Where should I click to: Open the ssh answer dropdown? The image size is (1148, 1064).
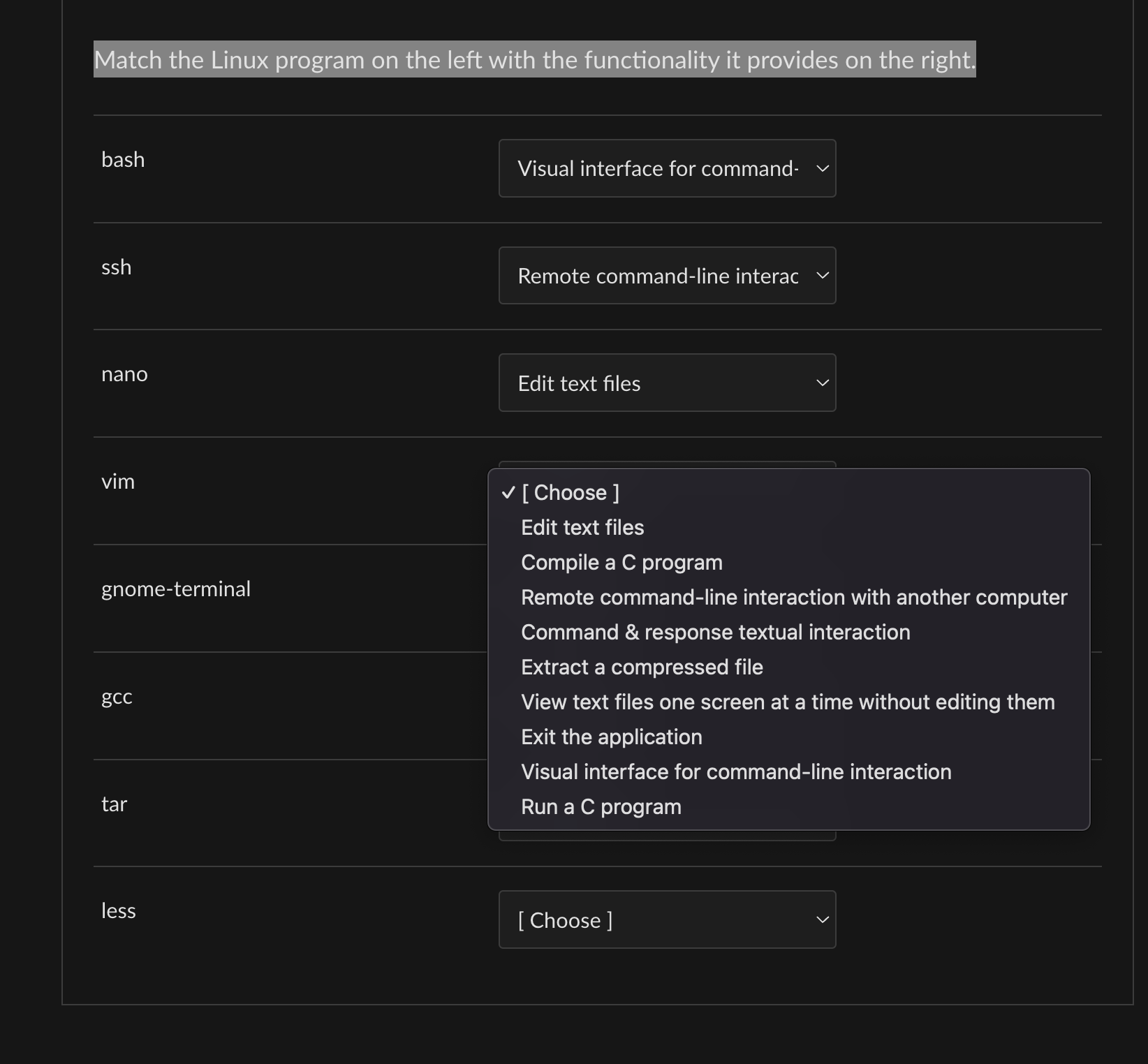pyautogui.click(x=667, y=276)
